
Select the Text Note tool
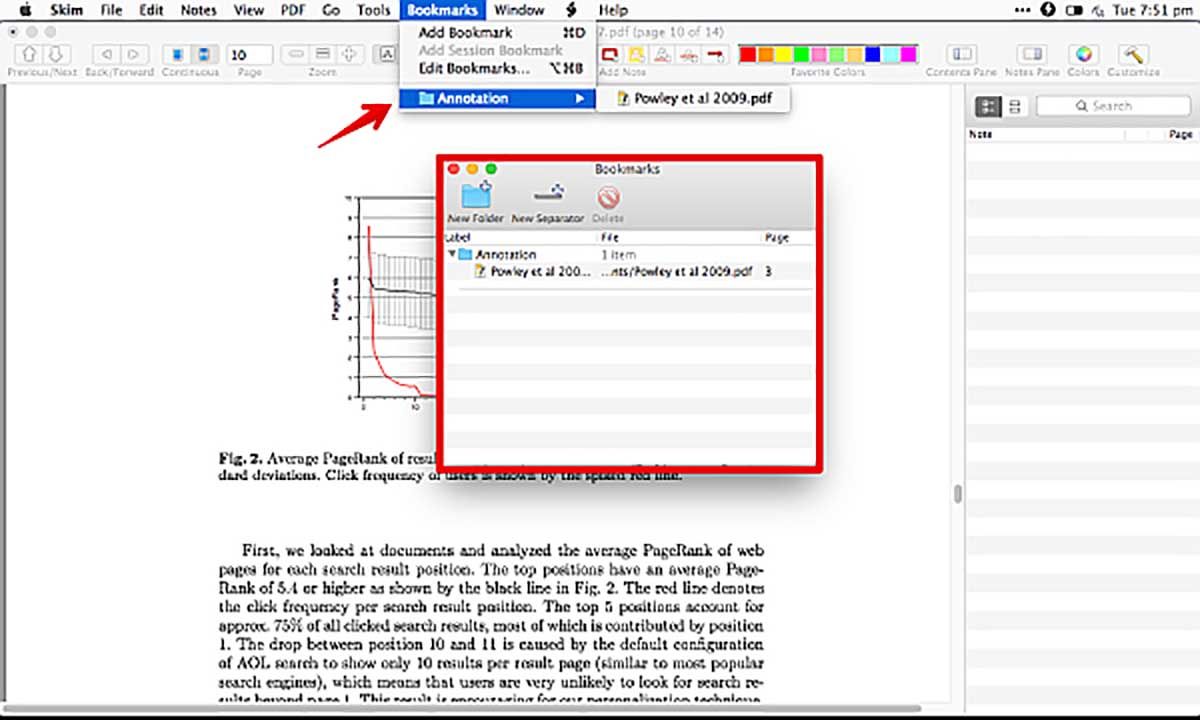pyautogui.click(x=612, y=52)
